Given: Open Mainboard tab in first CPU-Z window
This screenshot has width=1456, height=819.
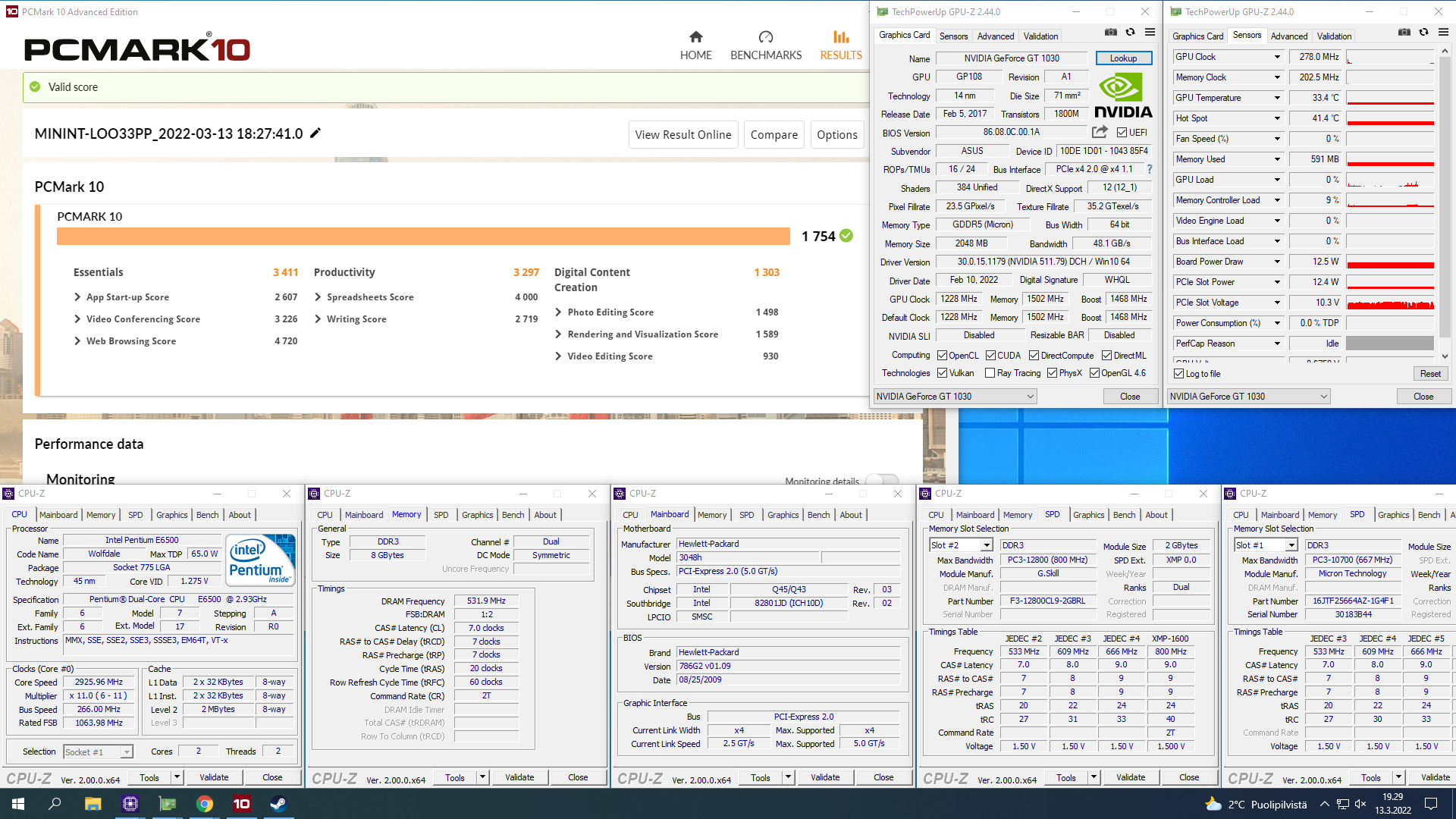Looking at the screenshot, I should [x=58, y=515].
